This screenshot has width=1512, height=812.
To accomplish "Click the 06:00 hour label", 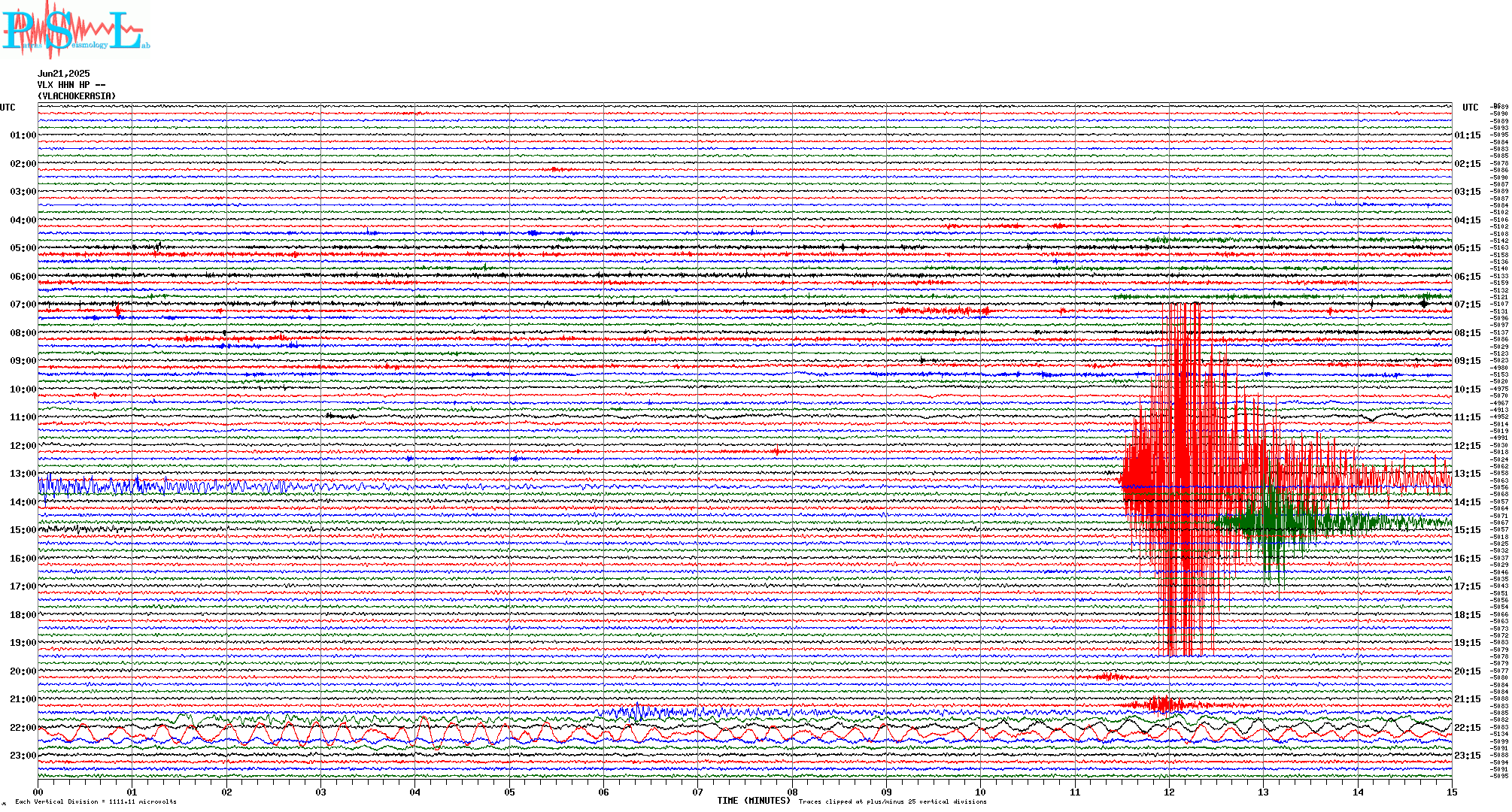I will click(x=23, y=277).
